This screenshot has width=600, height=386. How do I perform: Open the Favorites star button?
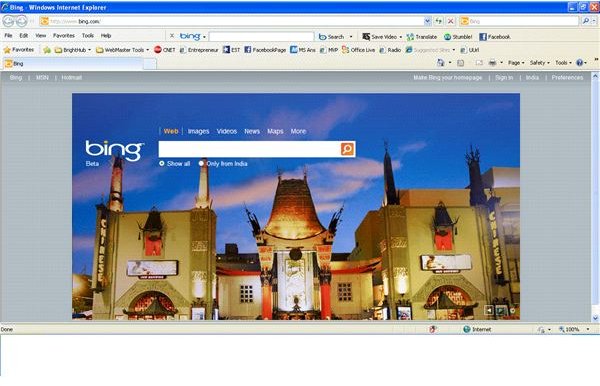(x=19, y=50)
